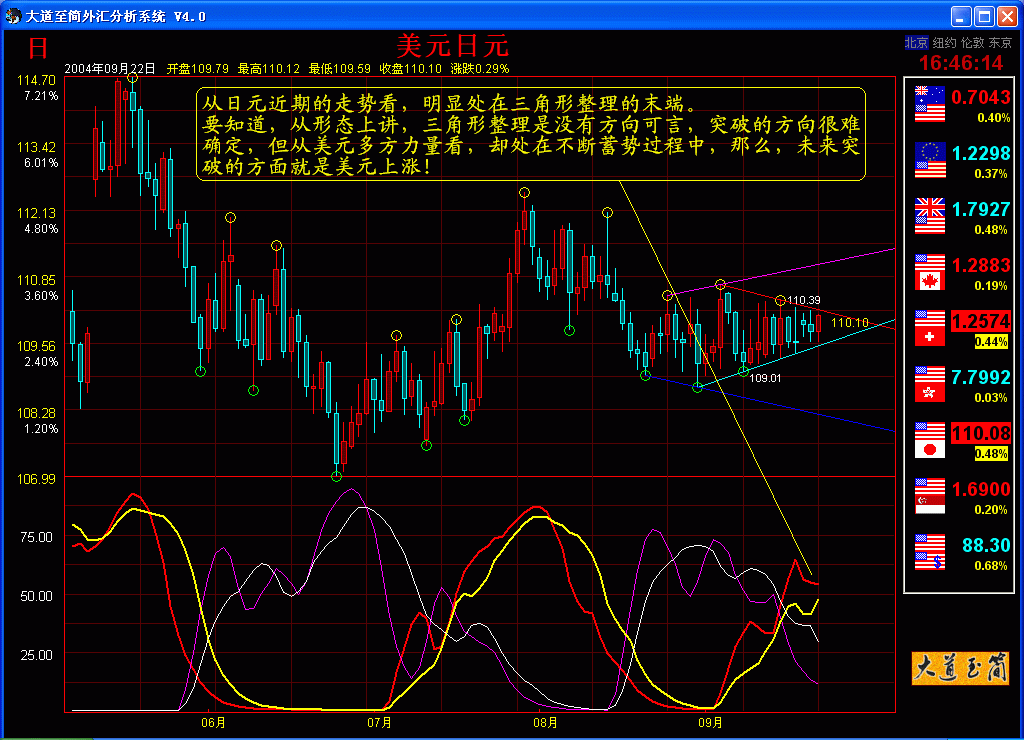Select the Australia/US flag pair icon
Image resolution: width=1024 pixels, height=740 pixels.
[x=930, y=105]
